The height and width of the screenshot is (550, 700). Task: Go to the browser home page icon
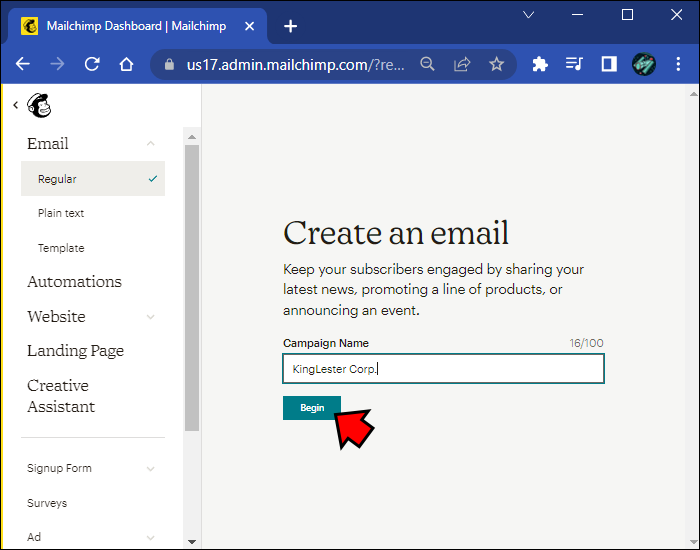click(126, 64)
